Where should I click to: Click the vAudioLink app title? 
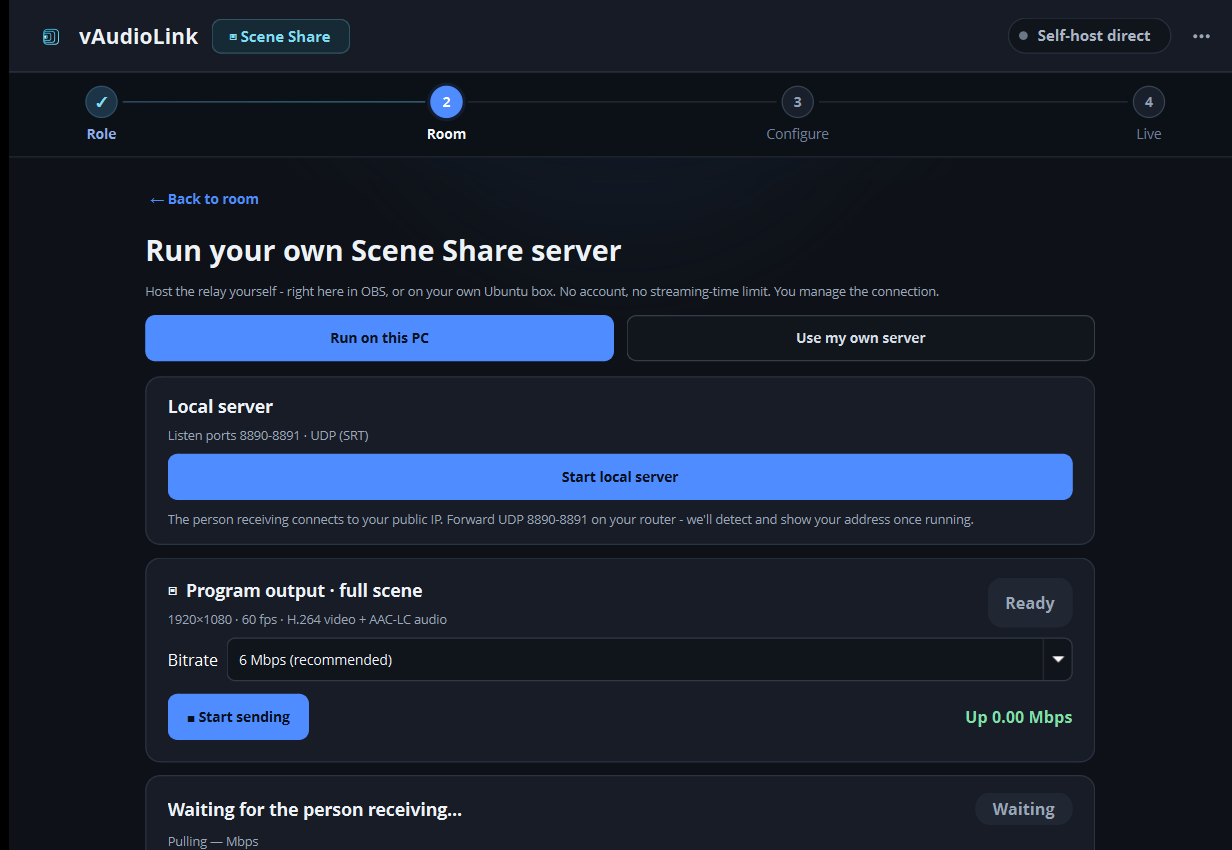[138, 37]
